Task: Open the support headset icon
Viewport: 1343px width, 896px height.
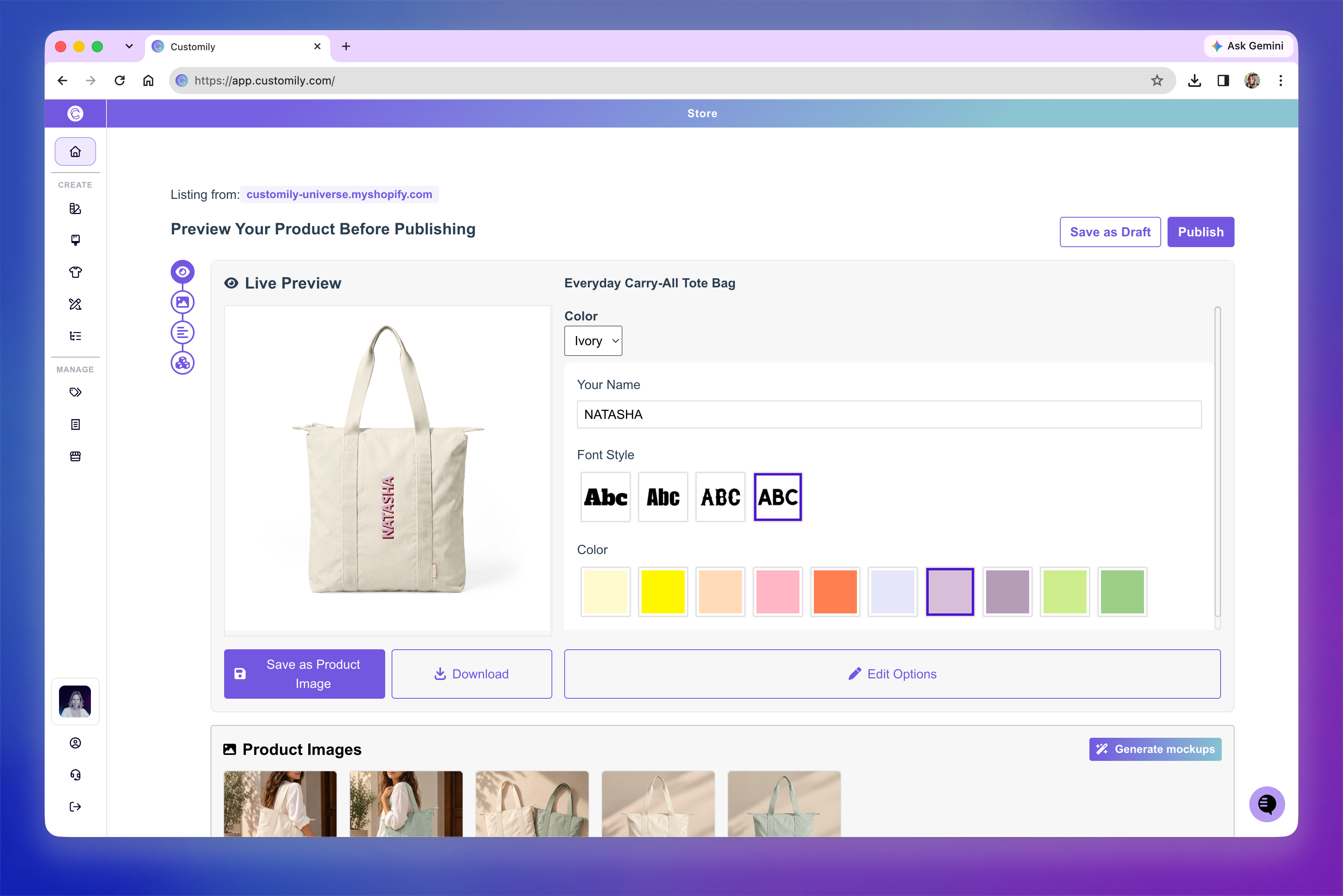Action: 75,775
